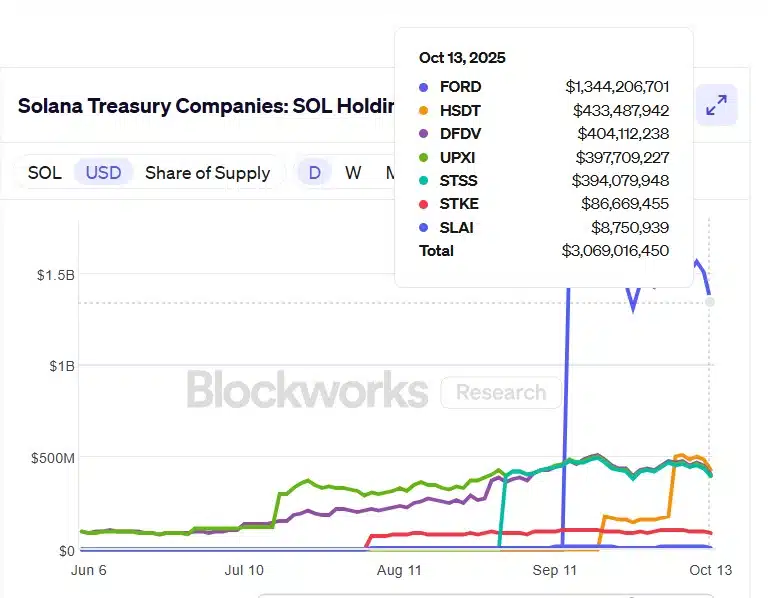Switch chart units to SOL
The width and height of the screenshot is (768, 598).
(x=44, y=173)
